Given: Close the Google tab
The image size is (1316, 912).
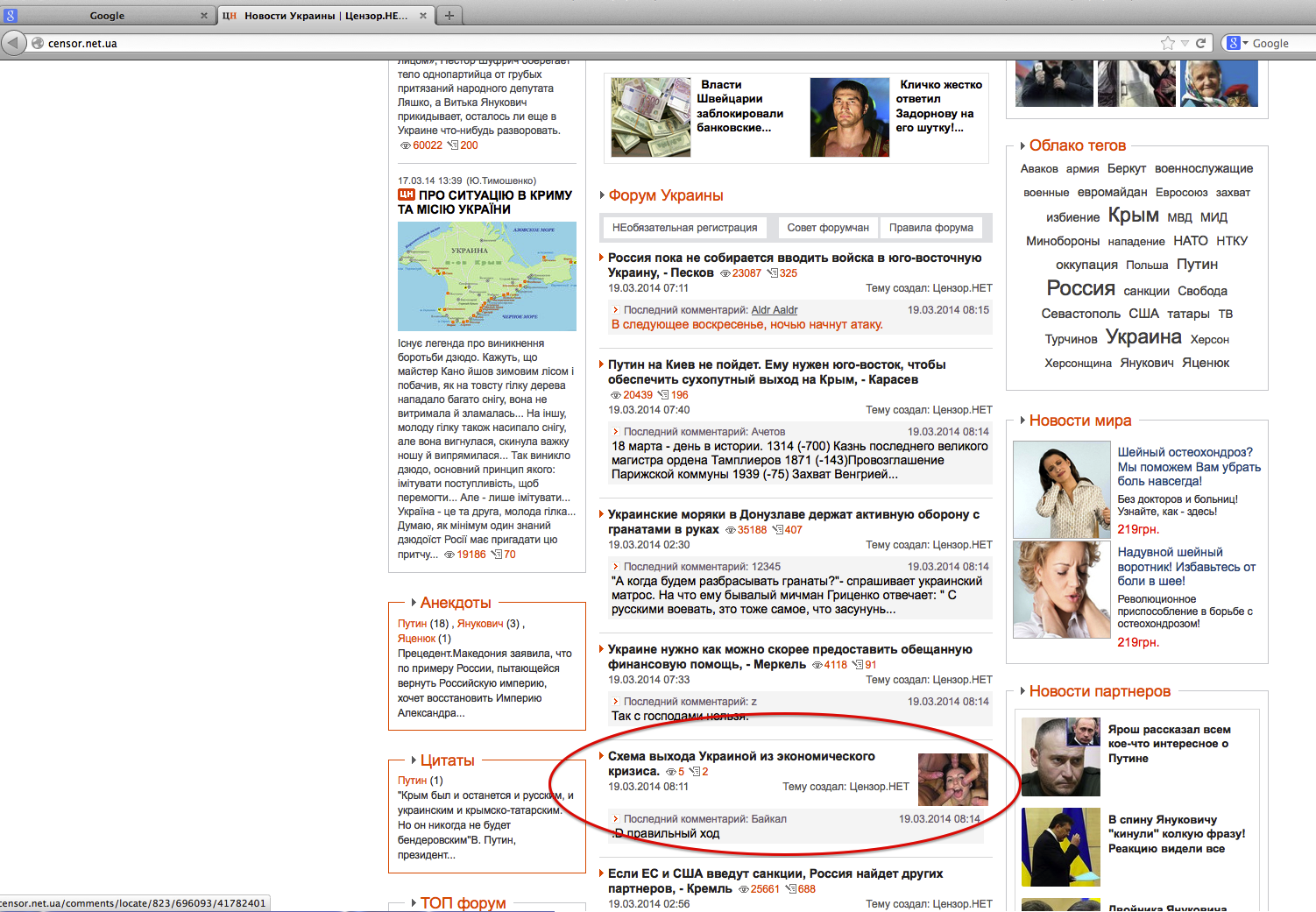Looking at the screenshot, I should 204,15.
